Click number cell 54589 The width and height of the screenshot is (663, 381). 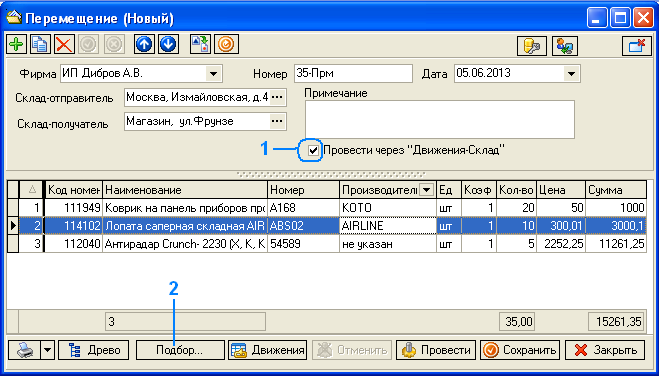tap(304, 244)
